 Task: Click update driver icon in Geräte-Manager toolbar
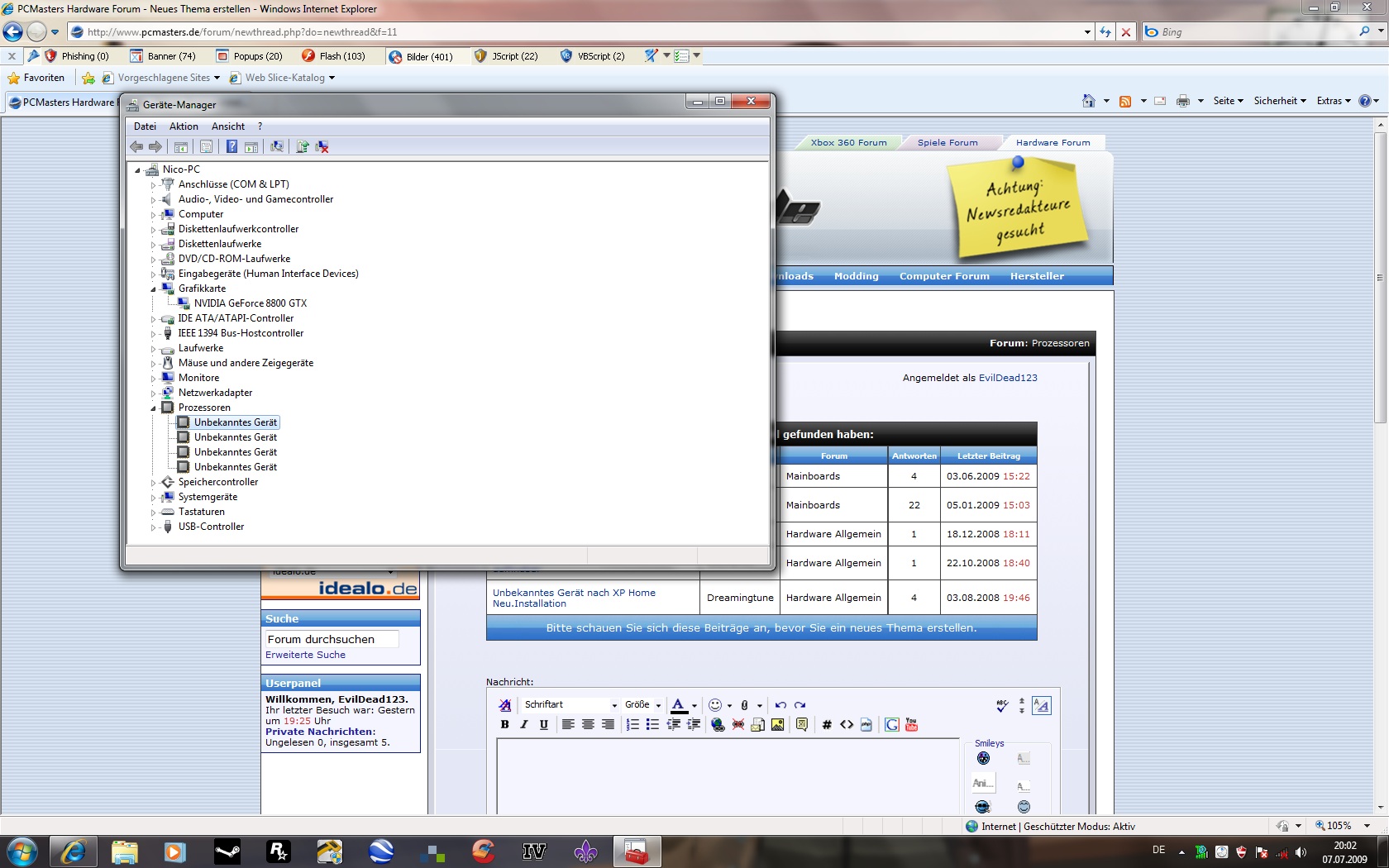[x=302, y=146]
